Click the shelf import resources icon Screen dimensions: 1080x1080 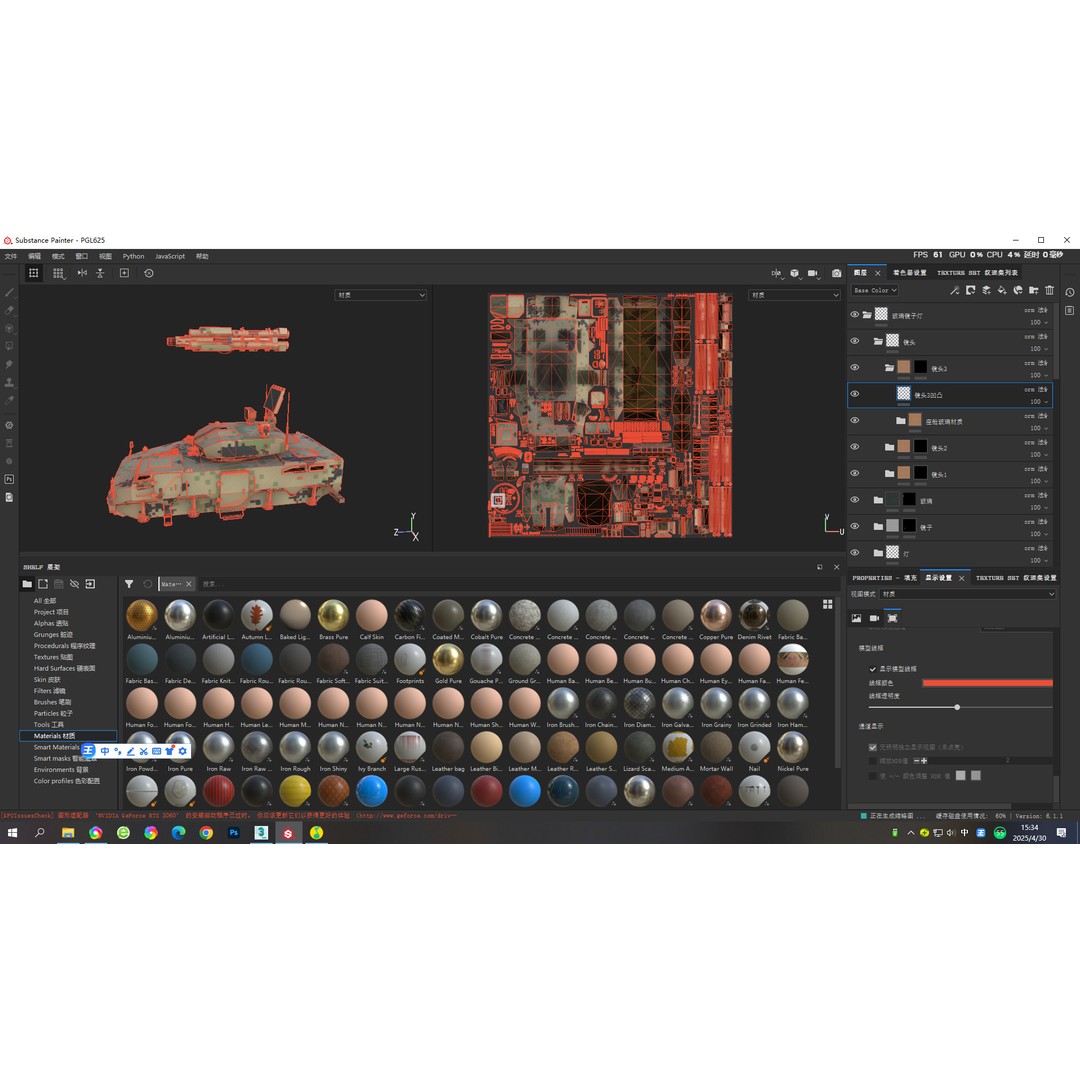(90, 584)
